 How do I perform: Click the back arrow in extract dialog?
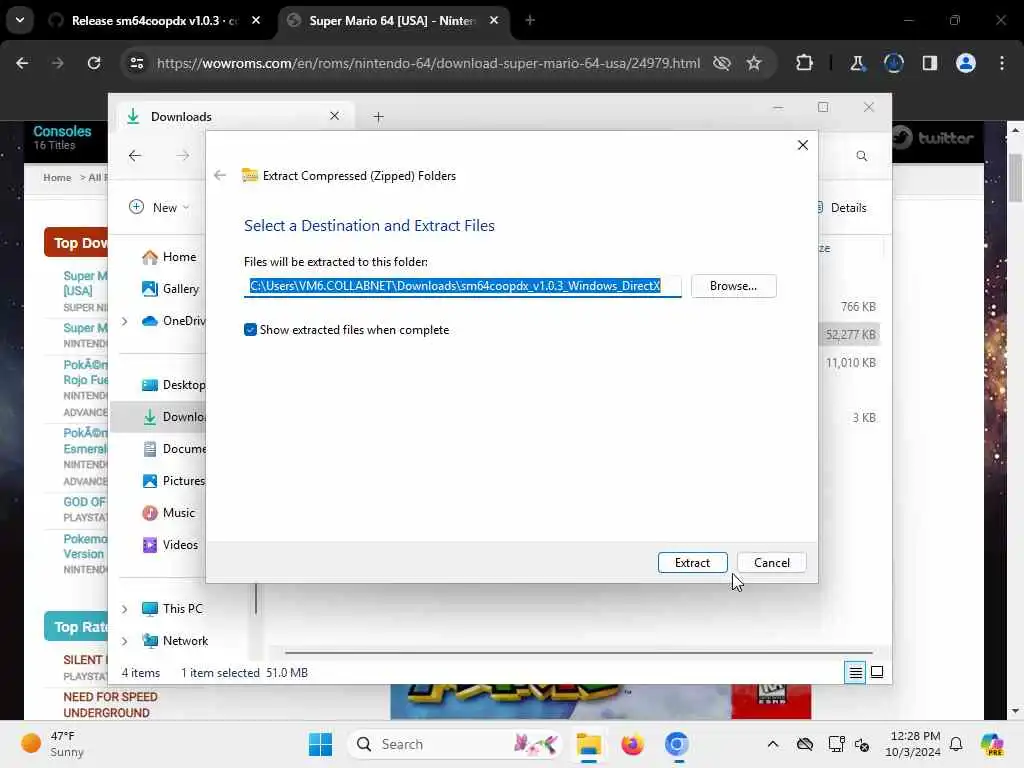[x=220, y=175]
